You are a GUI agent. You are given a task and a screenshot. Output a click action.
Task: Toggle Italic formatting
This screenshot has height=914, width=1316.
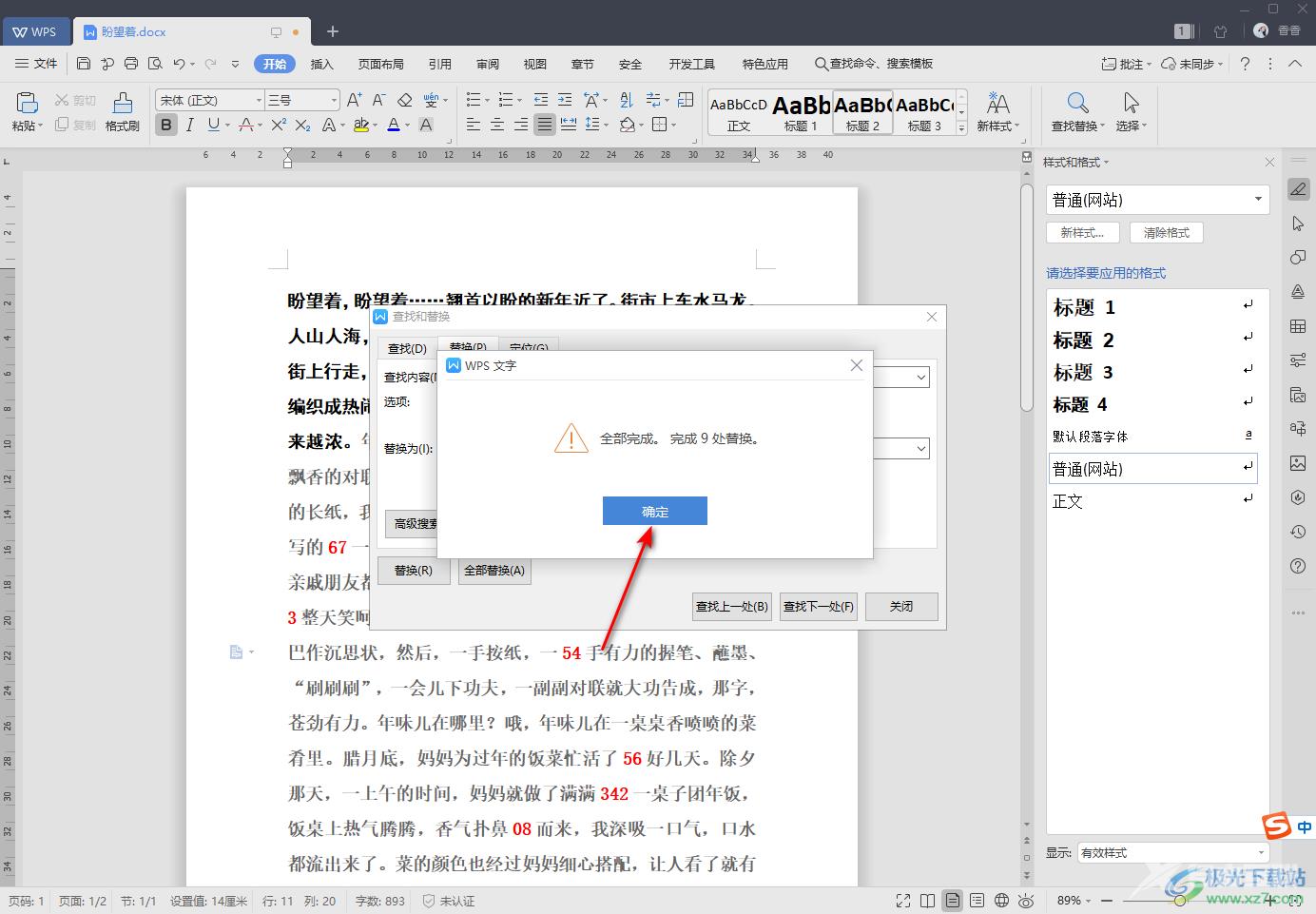pyautogui.click(x=190, y=125)
